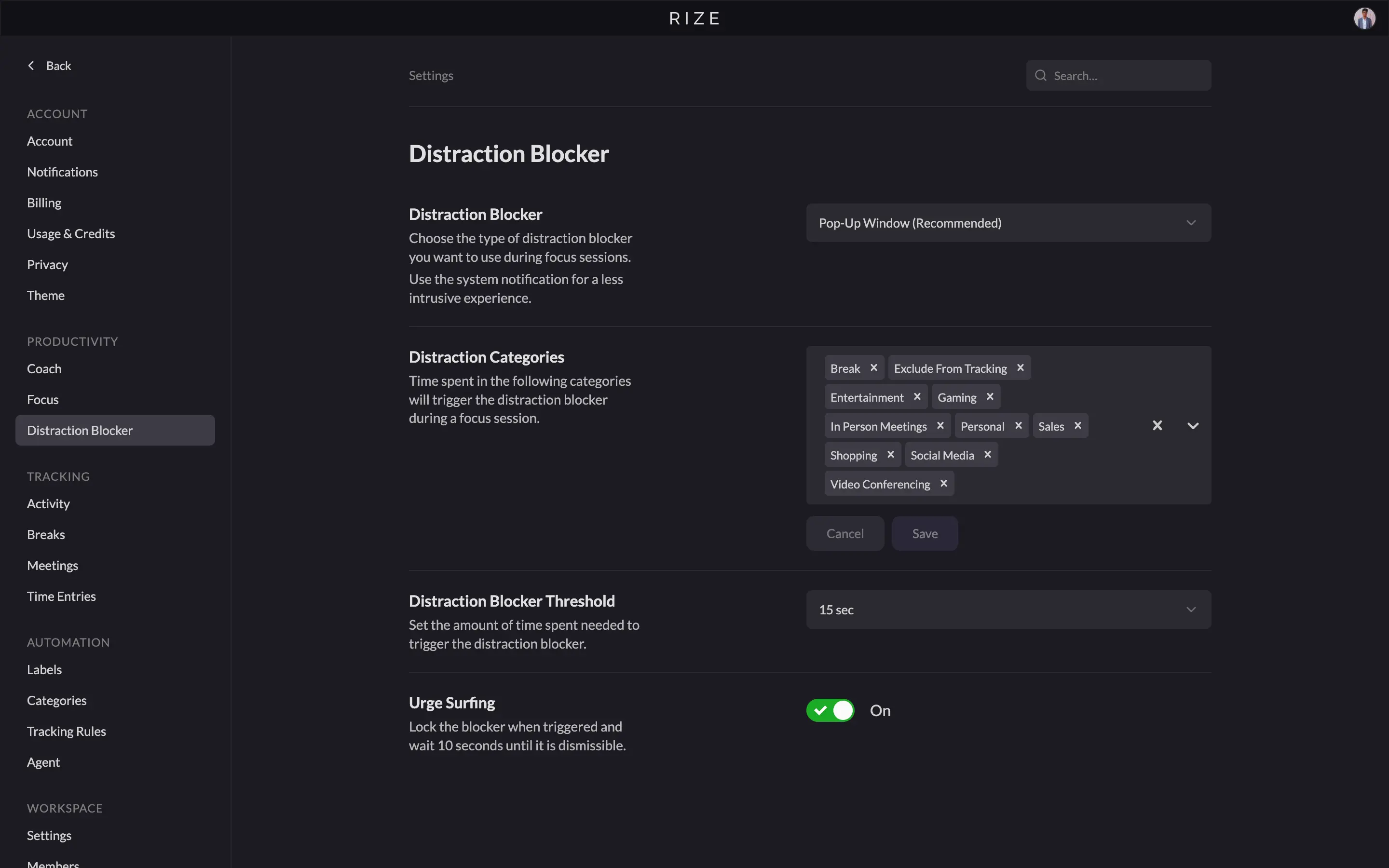Open Billing settings
The width and height of the screenshot is (1389, 868).
(x=43, y=203)
